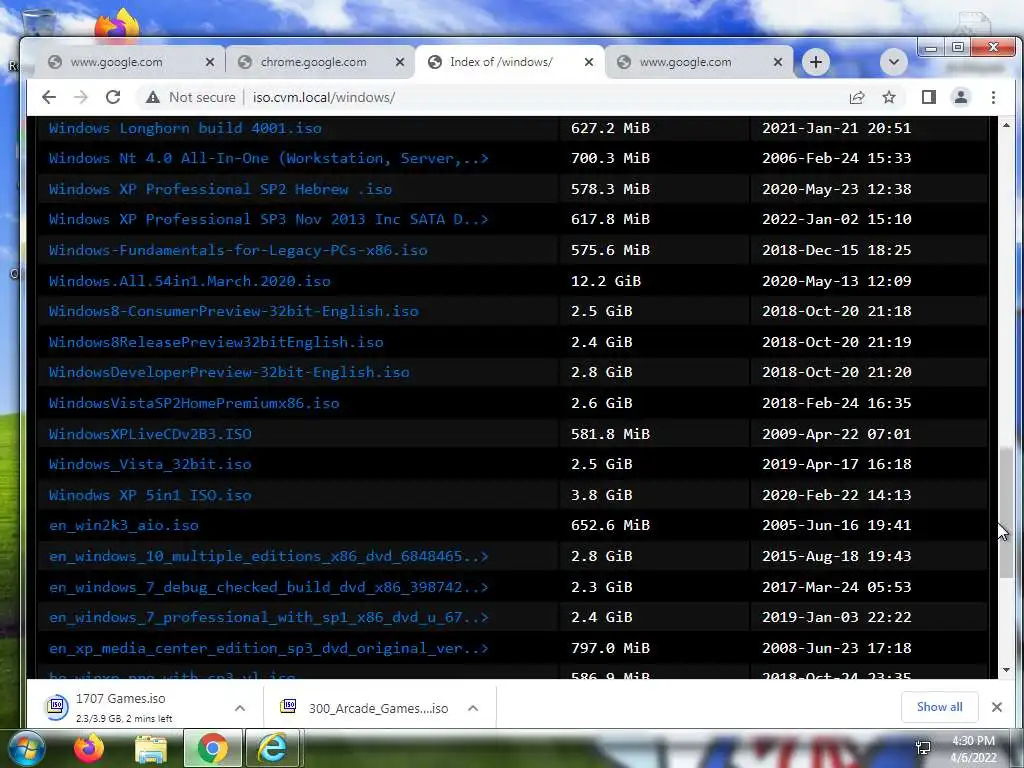
Task: Launch Firefox from the taskbar
Action: (89, 749)
